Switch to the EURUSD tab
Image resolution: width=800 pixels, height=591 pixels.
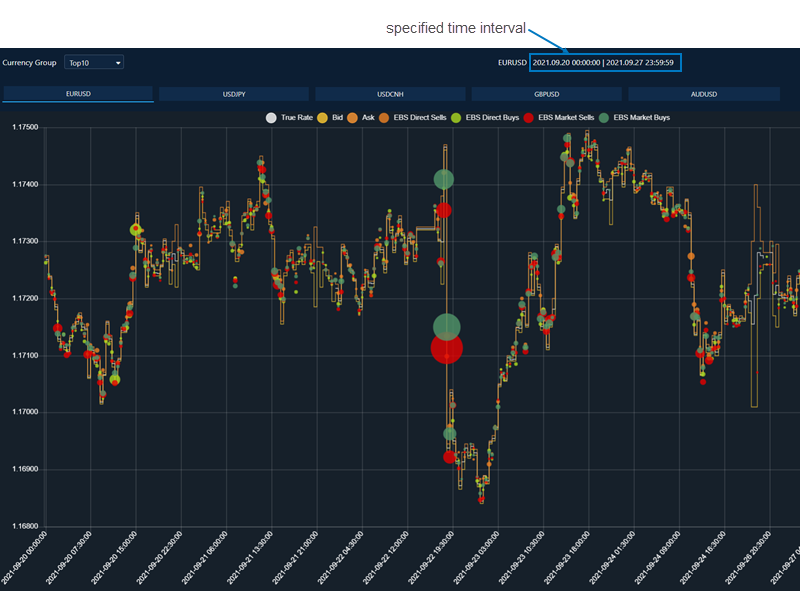(78, 94)
